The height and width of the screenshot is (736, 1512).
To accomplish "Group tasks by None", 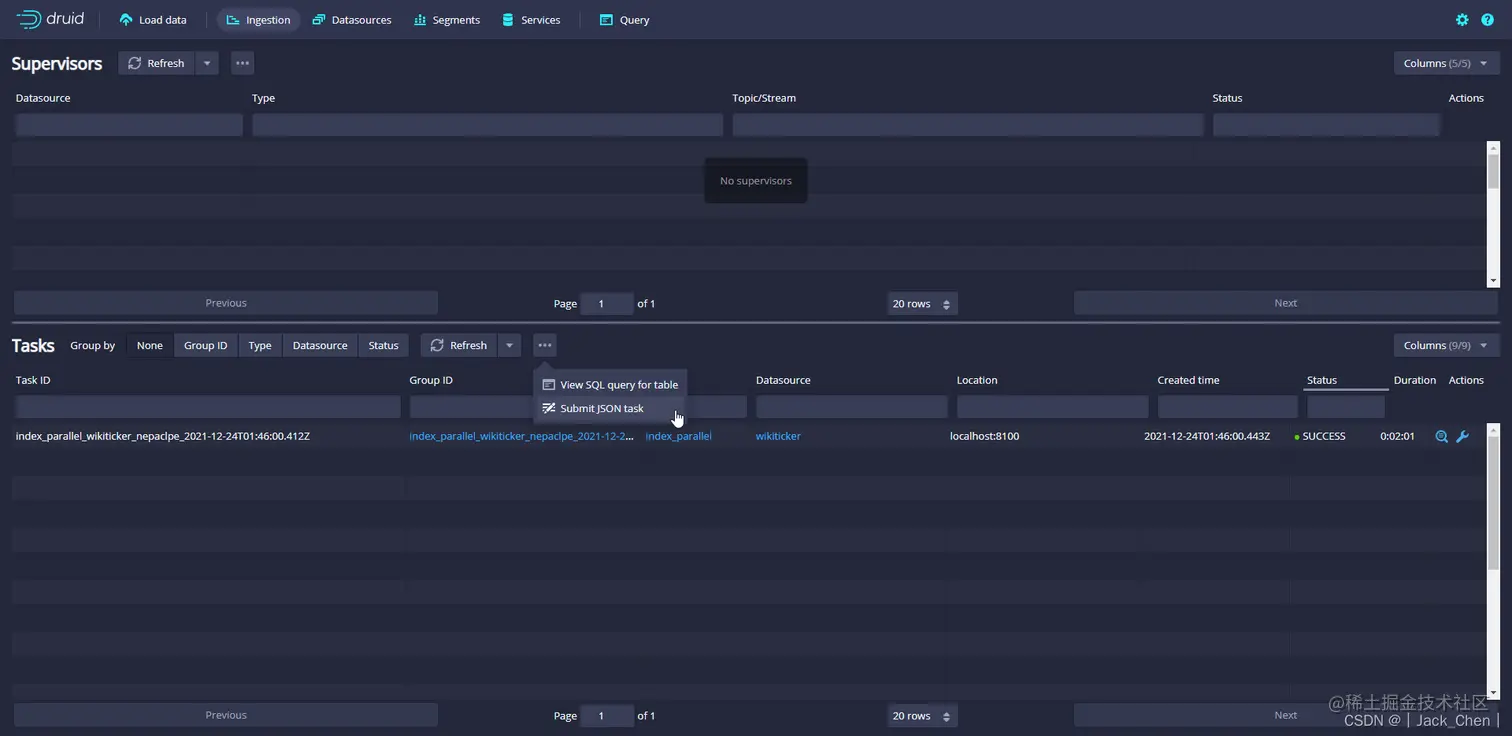I will [150, 345].
